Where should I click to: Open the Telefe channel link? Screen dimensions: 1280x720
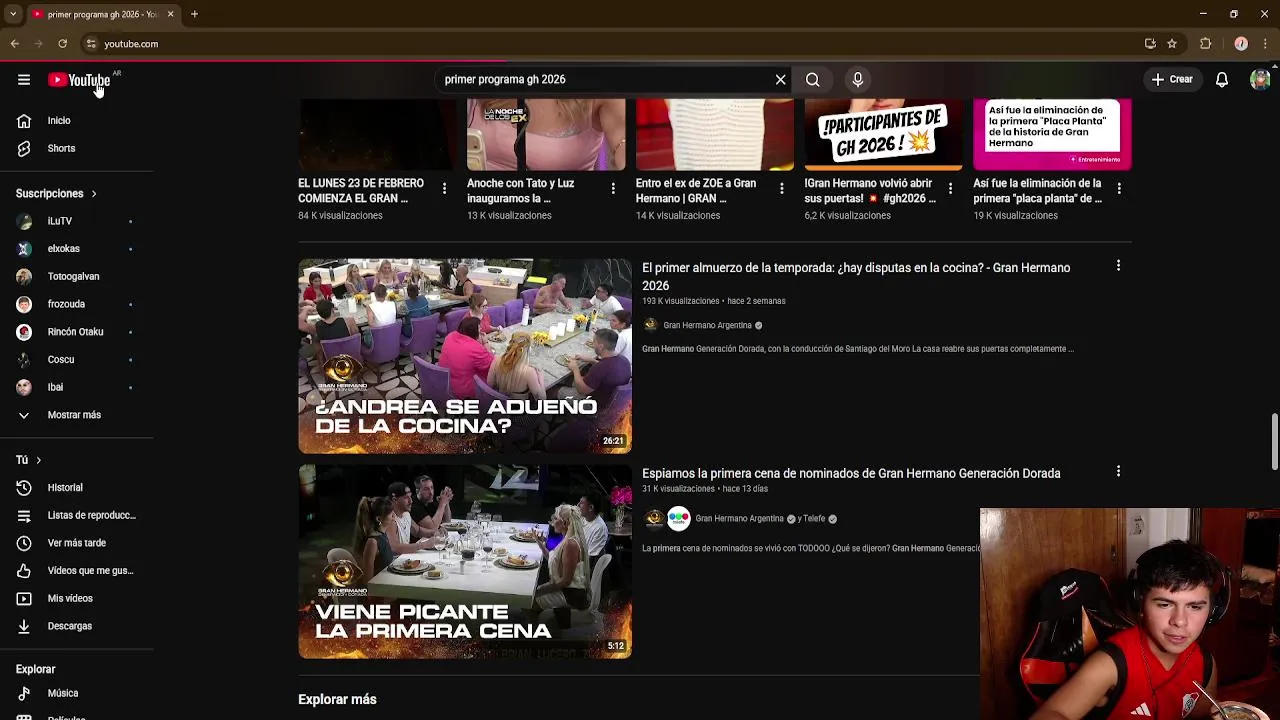[x=814, y=519]
